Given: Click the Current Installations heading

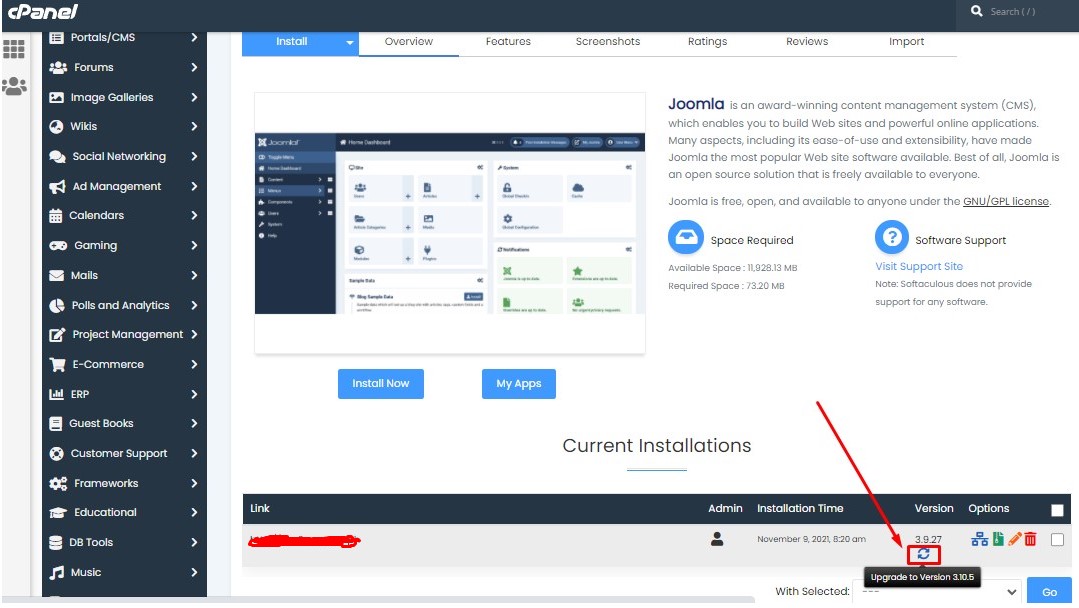Looking at the screenshot, I should [656, 446].
